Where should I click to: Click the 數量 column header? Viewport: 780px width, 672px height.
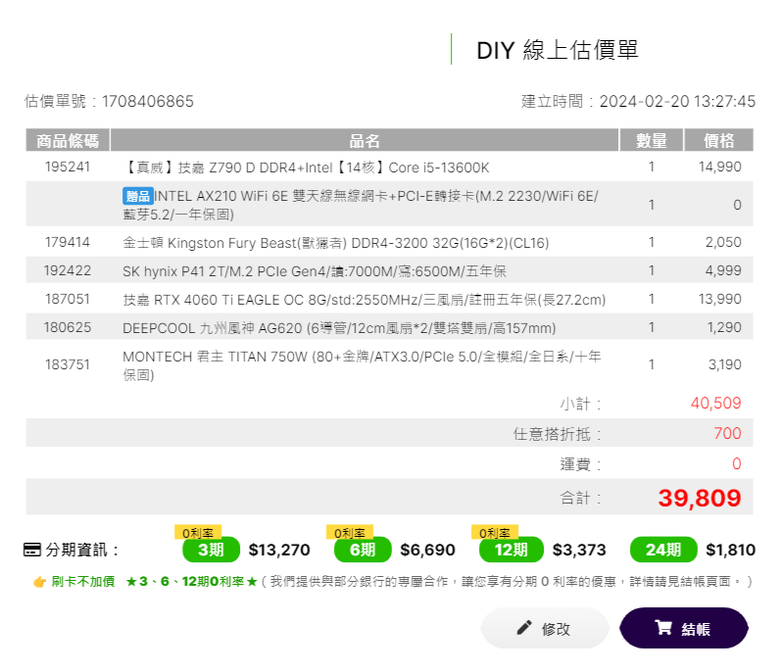[651, 140]
